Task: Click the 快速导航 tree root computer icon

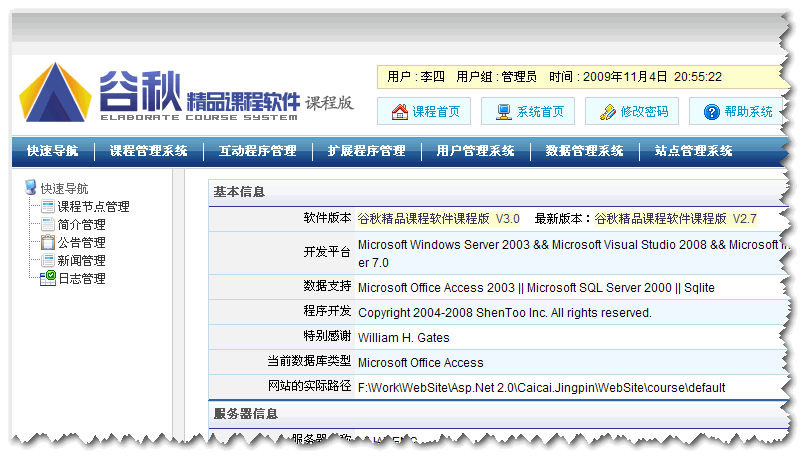Action: (x=30, y=187)
